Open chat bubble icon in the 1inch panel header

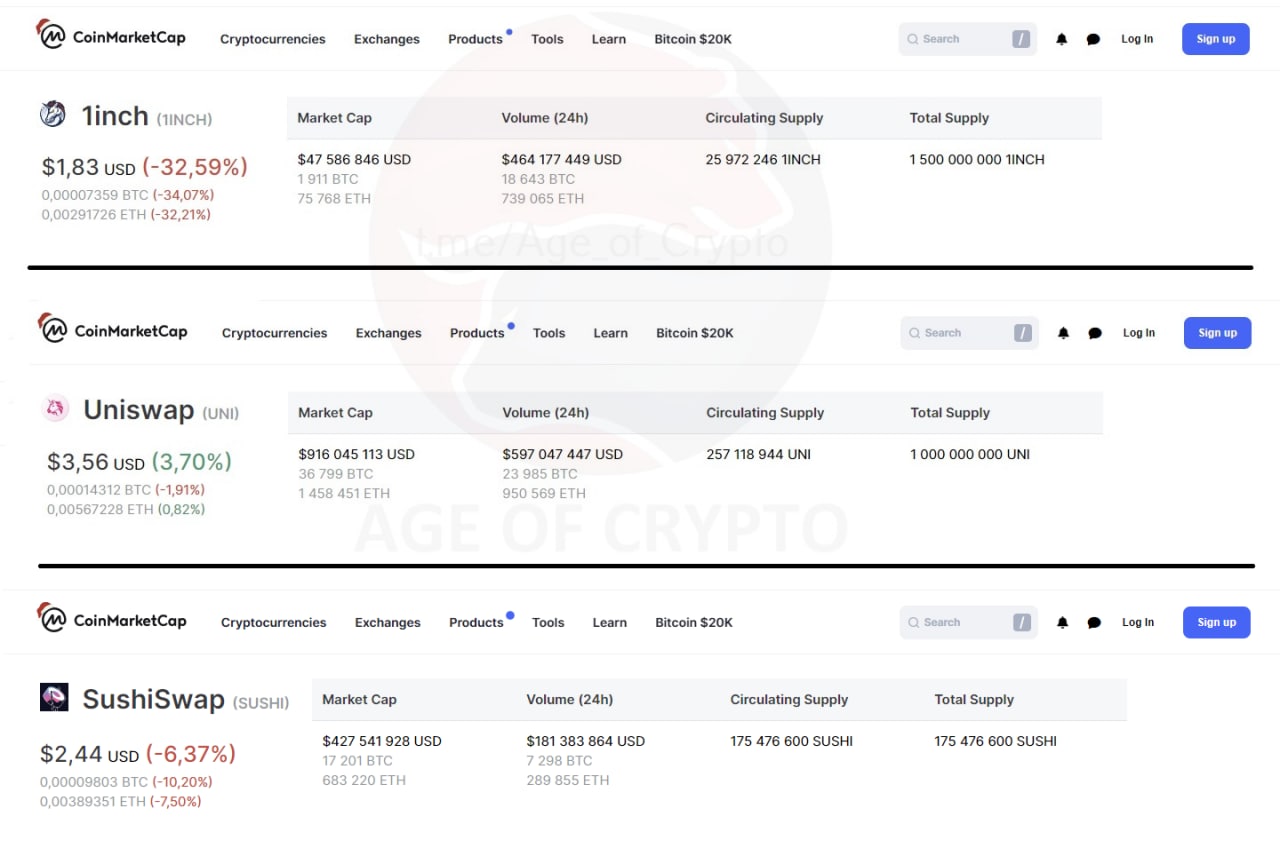click(x=1094, y=40)
